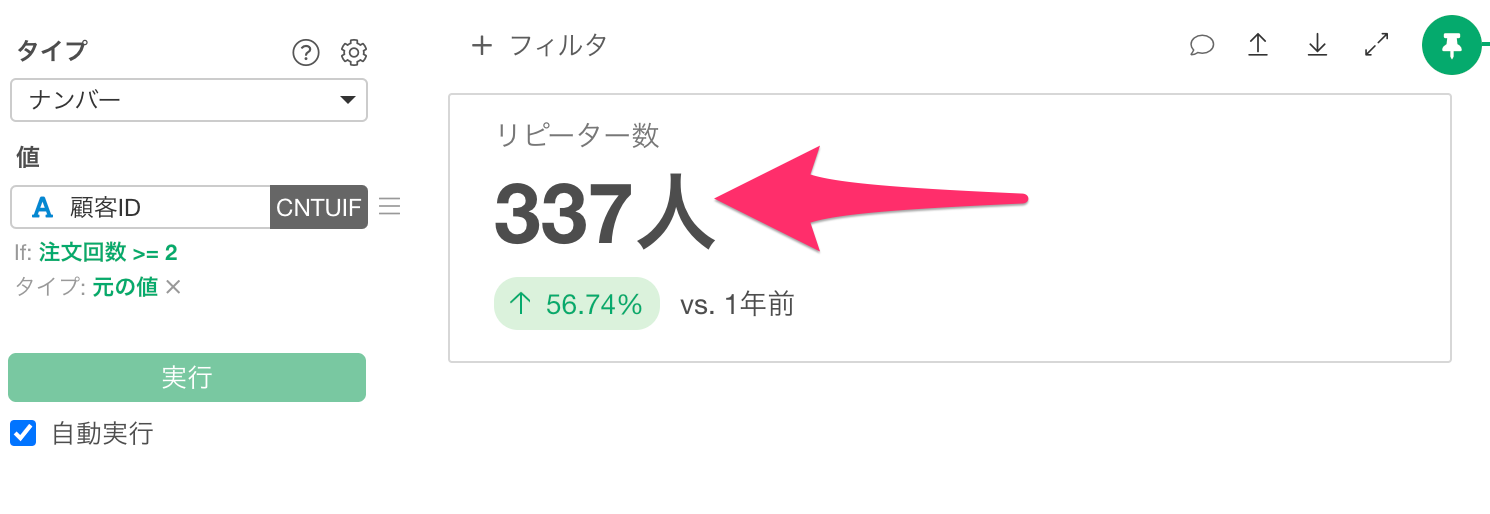Open the hamburger menu beside CNTUIF
Screen dimensions: 1490x514
click(390, 207)
